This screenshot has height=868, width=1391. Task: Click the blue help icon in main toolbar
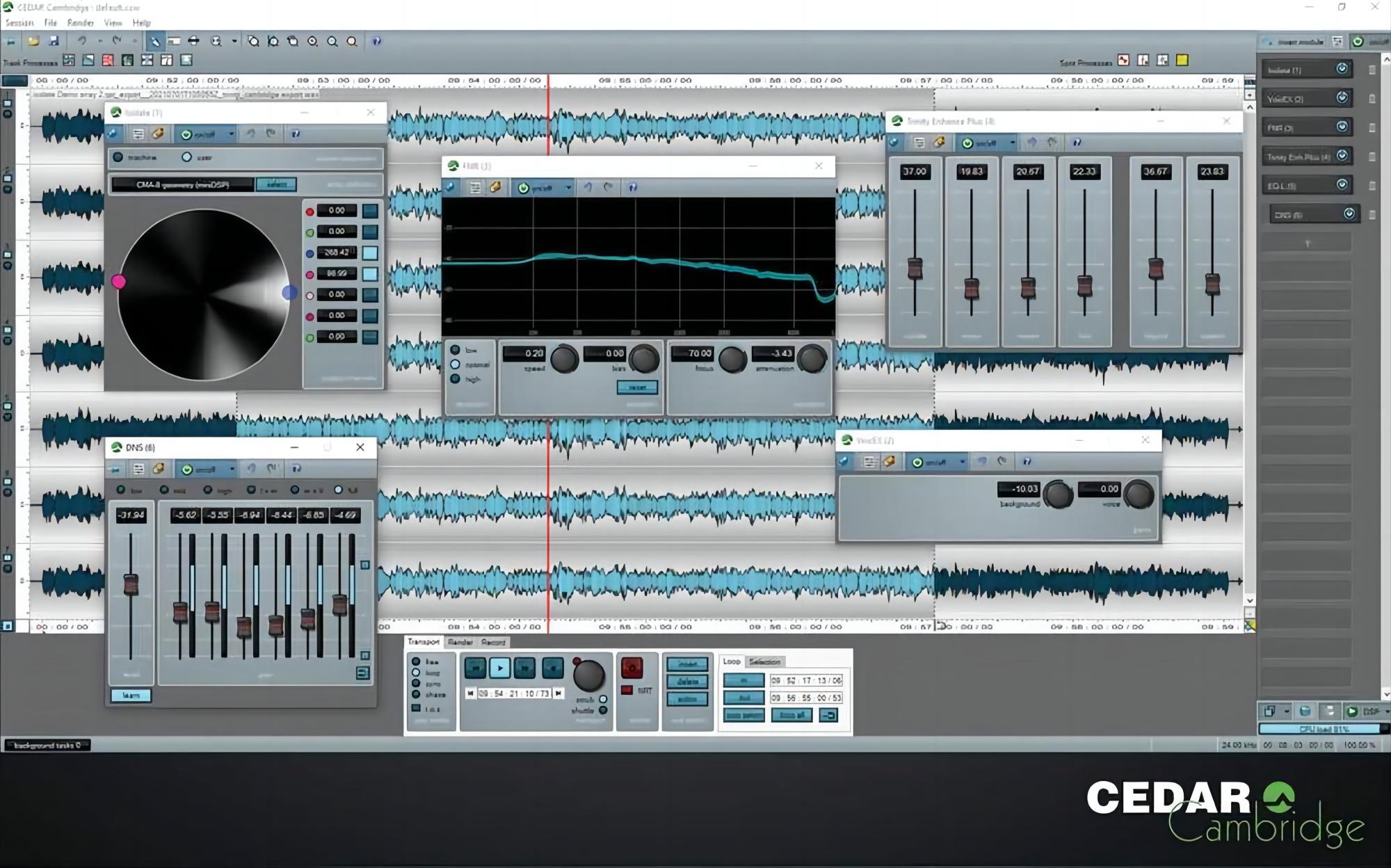tap(376, 41)
